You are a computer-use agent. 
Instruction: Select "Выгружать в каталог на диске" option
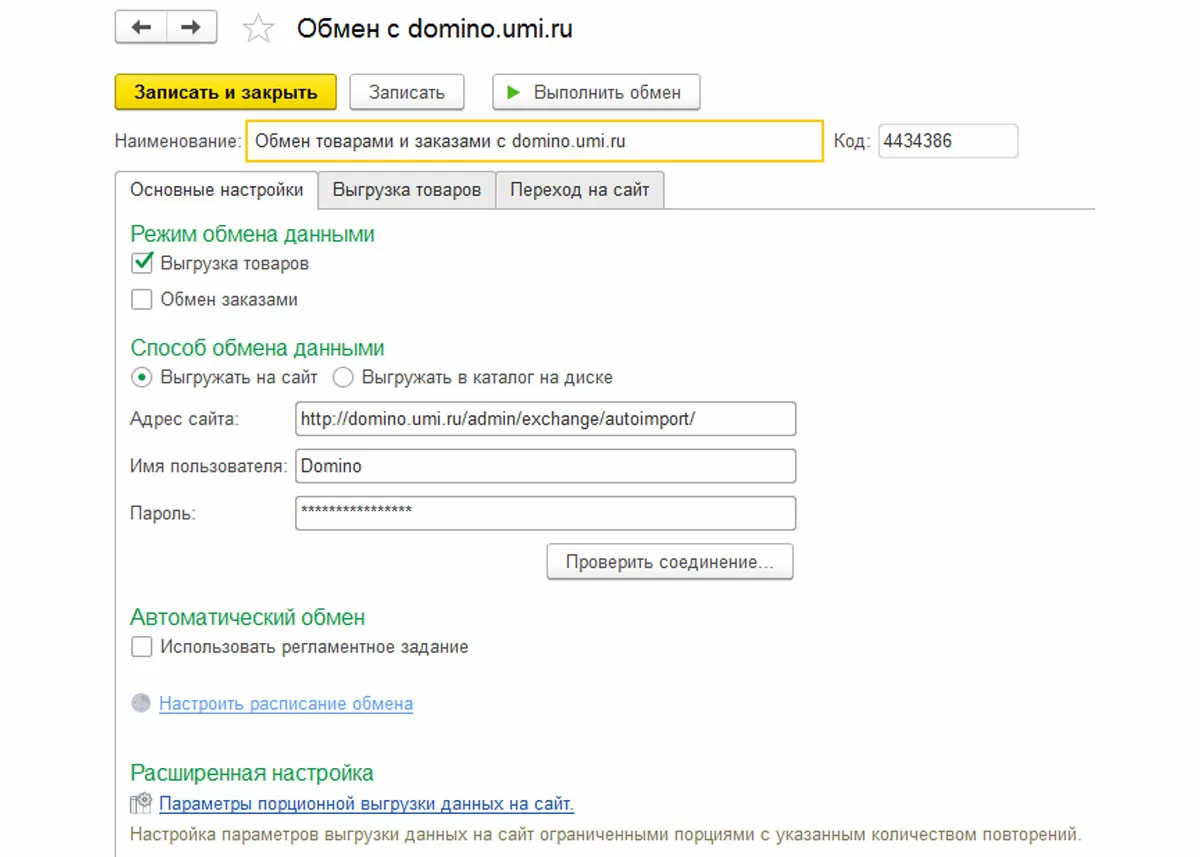coord(344,378)
